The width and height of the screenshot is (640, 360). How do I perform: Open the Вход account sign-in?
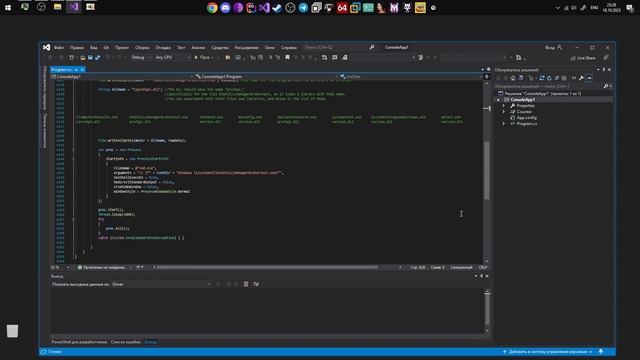click(554, 48)
